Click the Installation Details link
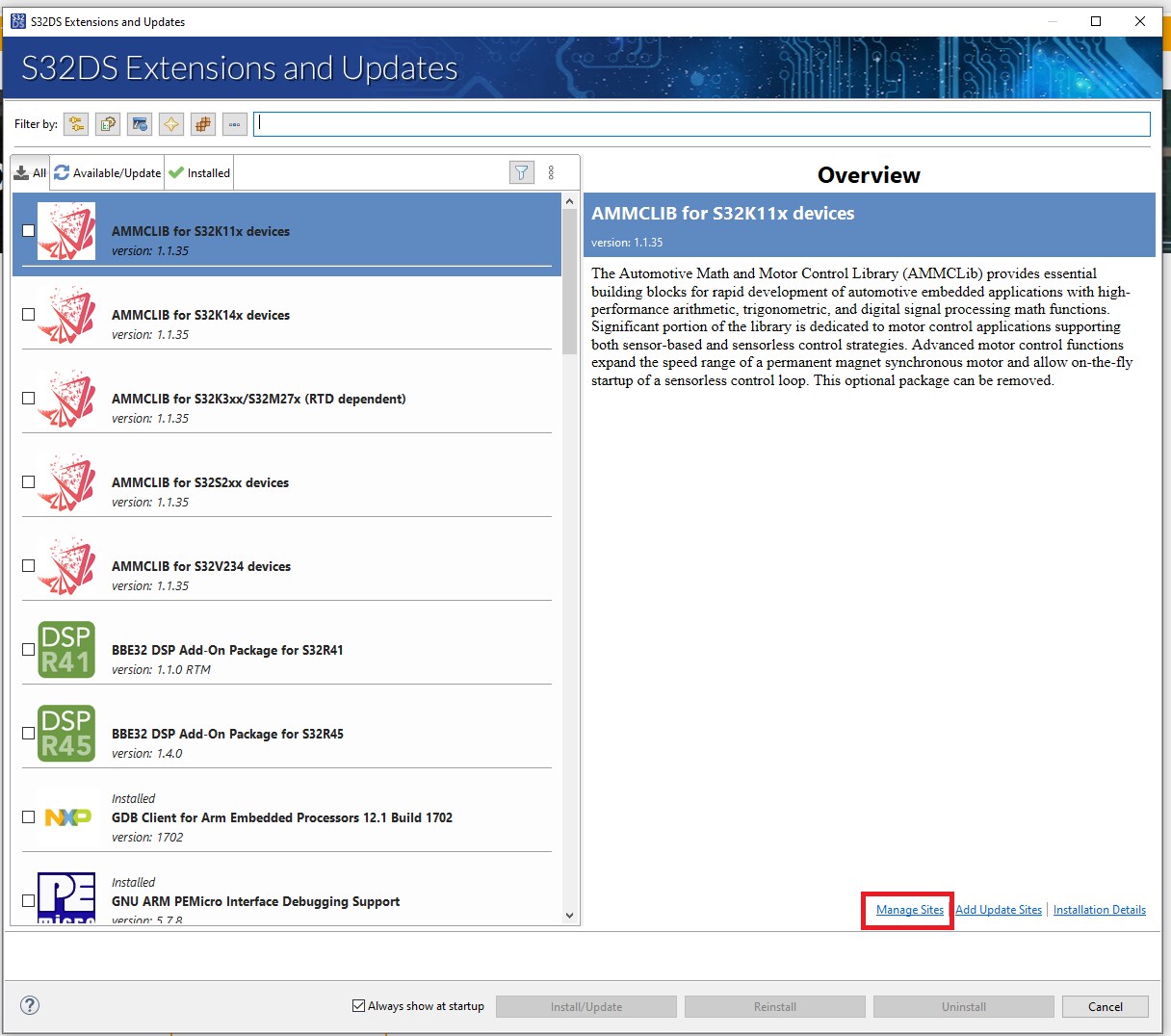Screen dimensions: 1171x1036 pos(1100,909)
